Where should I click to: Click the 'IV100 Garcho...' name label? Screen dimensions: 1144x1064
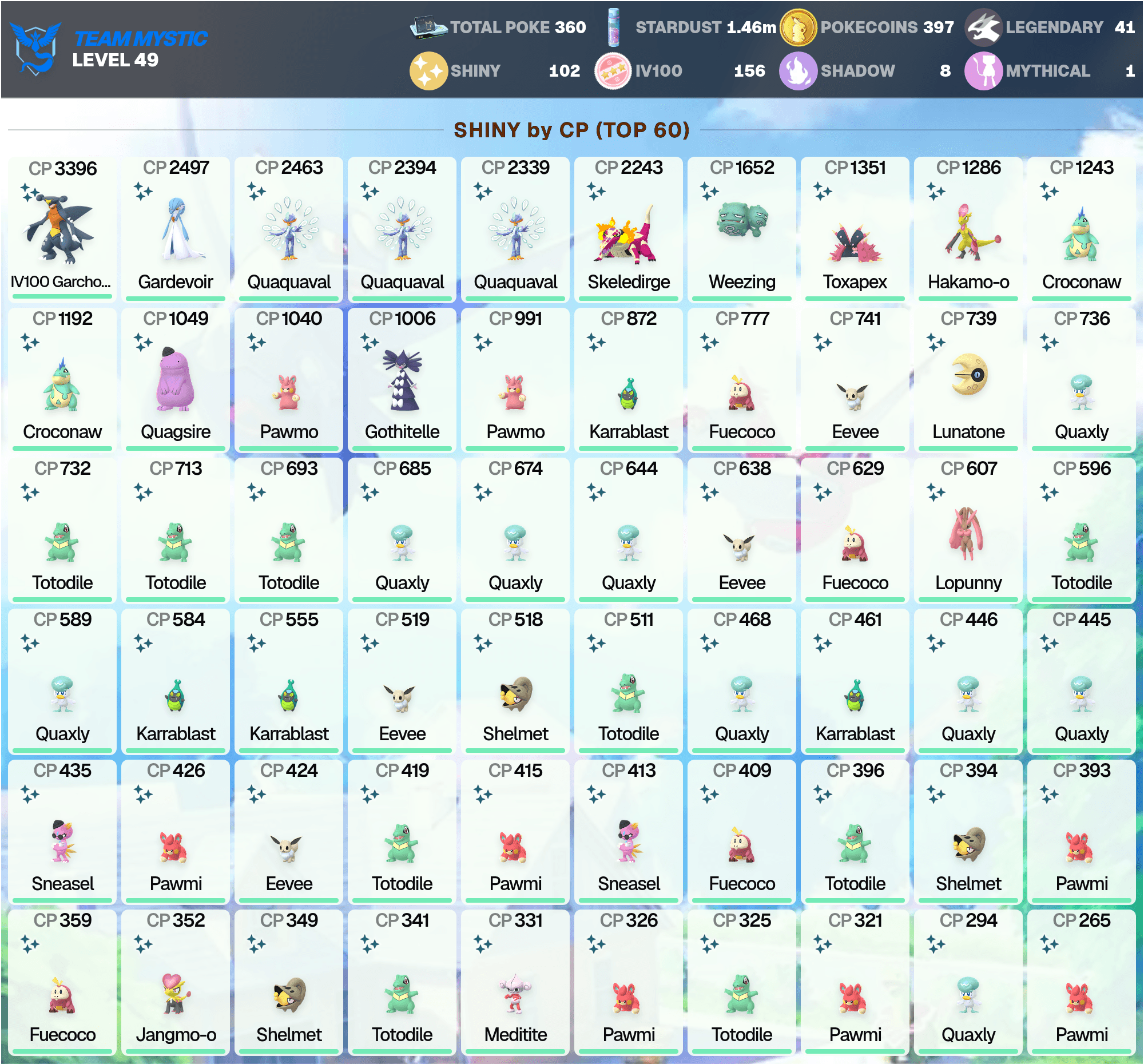click(61, 281)
